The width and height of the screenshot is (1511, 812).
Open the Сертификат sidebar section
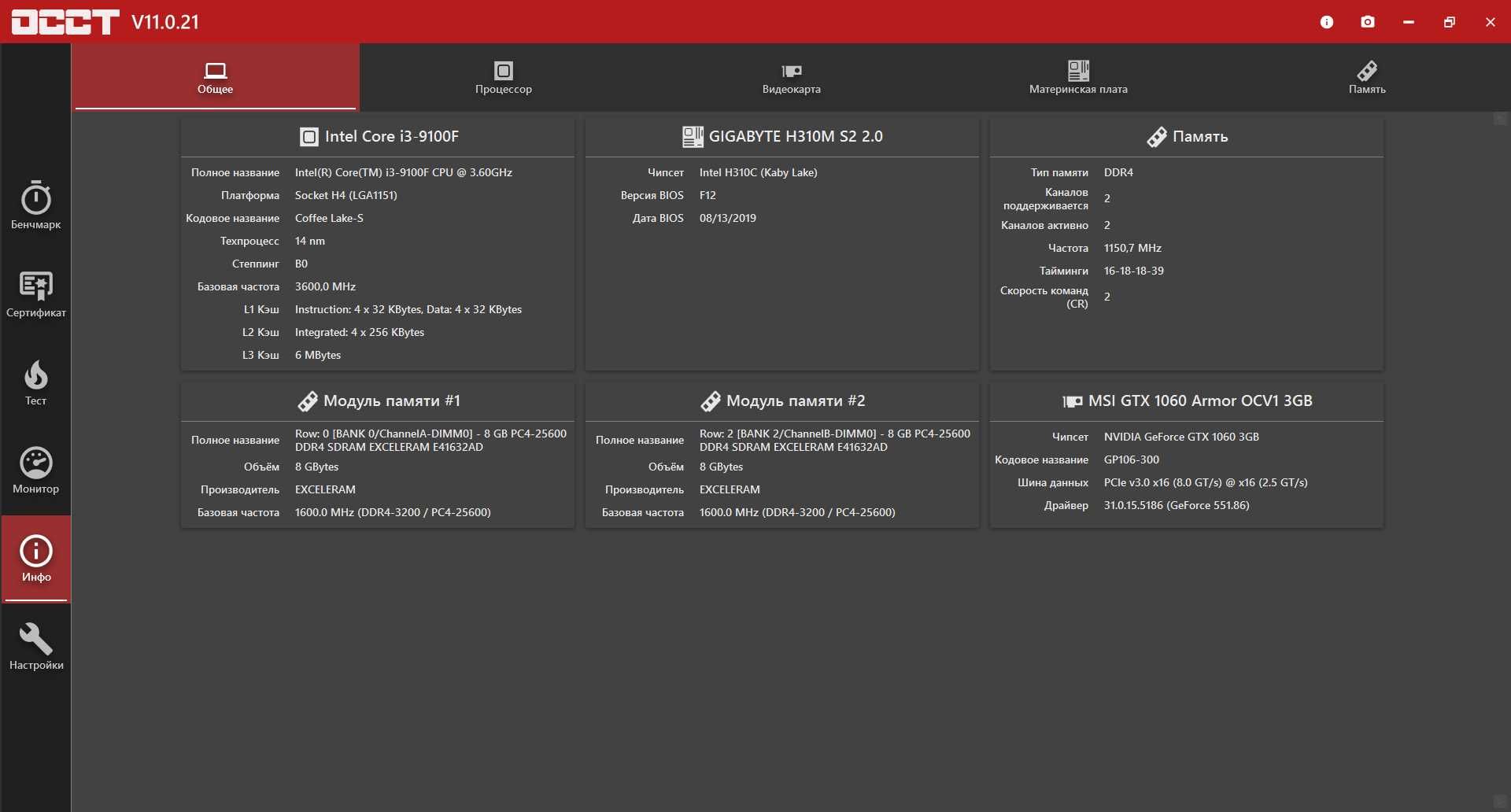tap(35, 294)
